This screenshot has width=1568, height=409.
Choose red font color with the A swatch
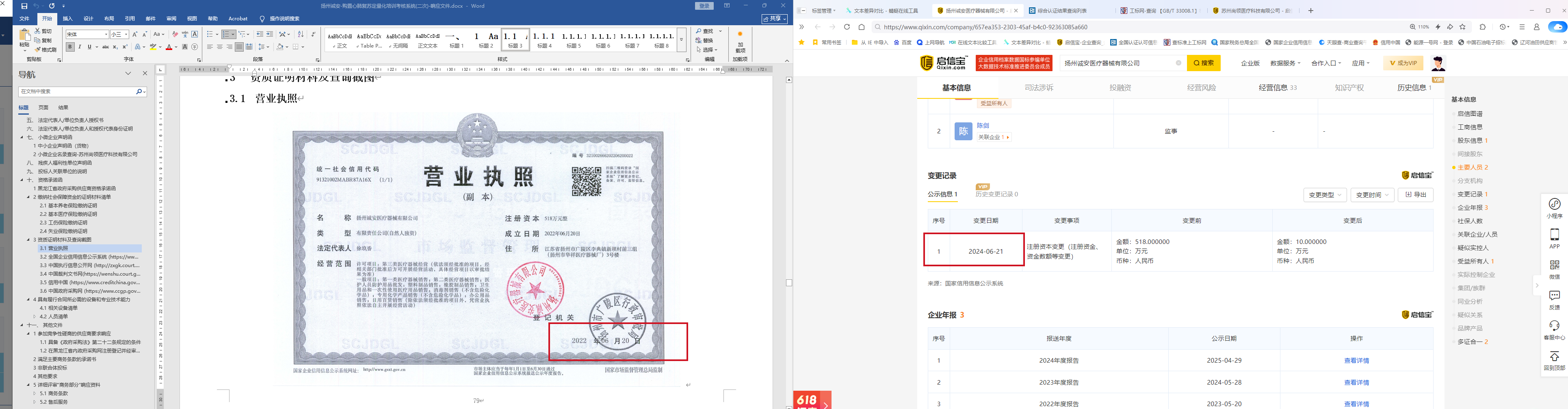169,47
